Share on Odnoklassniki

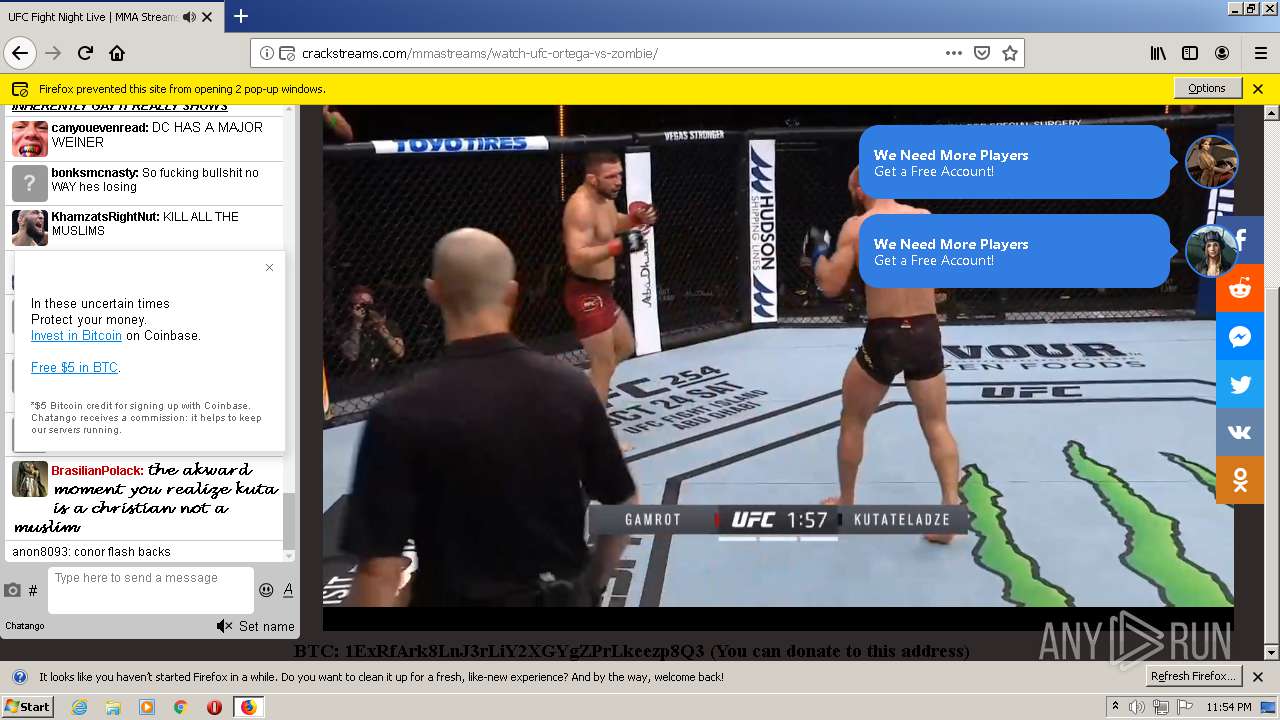1240,480
